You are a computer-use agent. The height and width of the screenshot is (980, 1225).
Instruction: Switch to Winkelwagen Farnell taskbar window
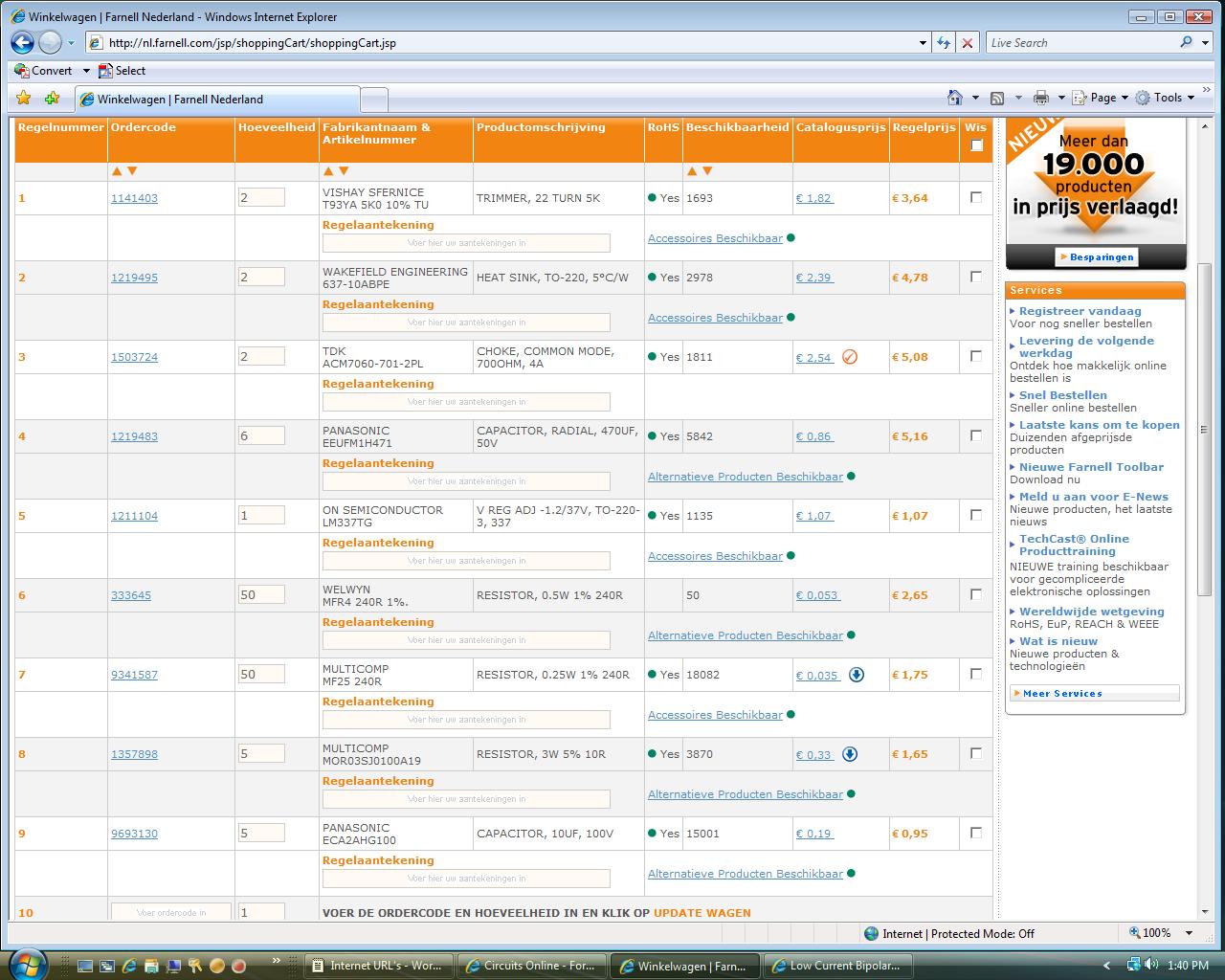click(685, 966)
